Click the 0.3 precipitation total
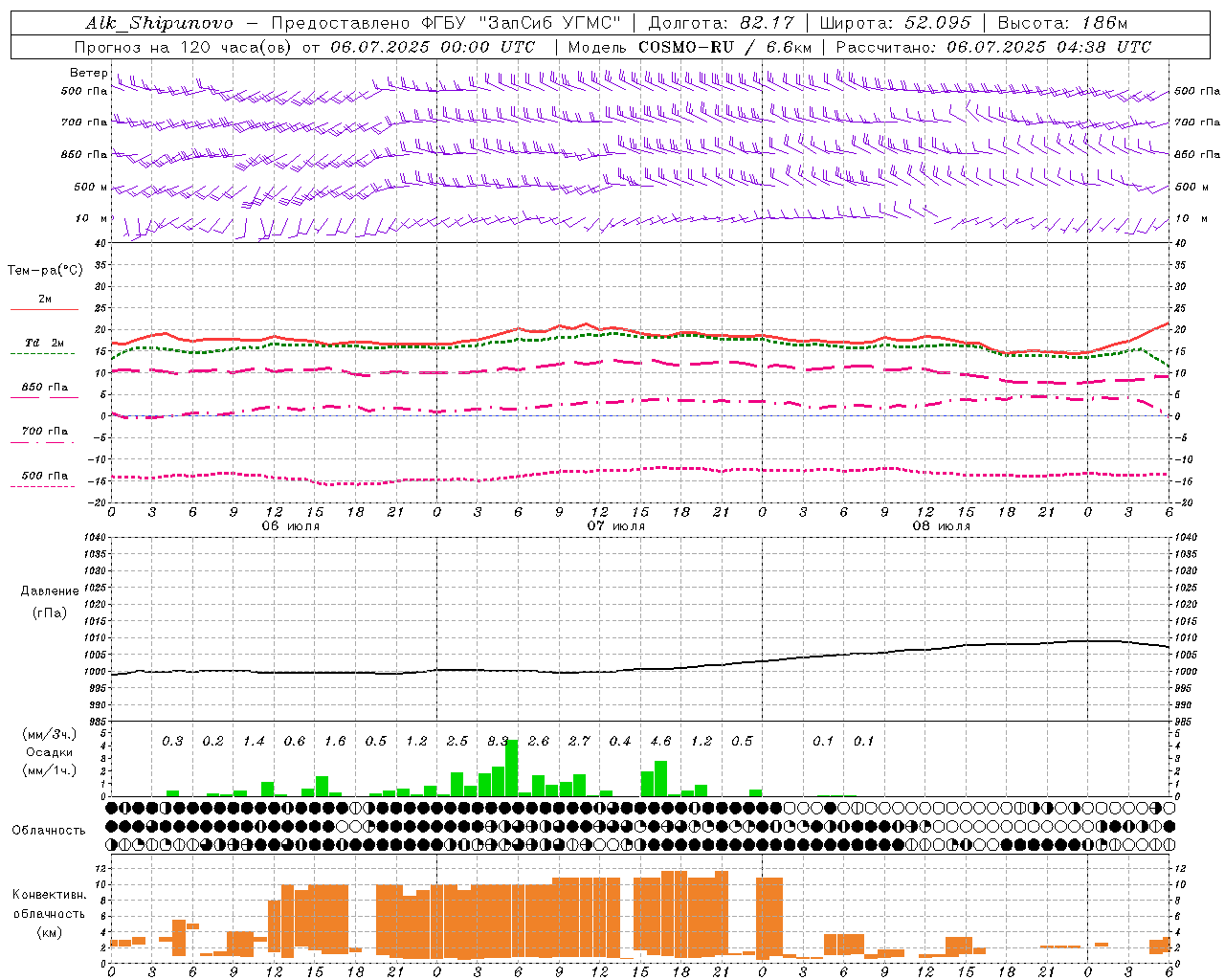This screenshot has width=1225, height=980. tap(172, 742)
